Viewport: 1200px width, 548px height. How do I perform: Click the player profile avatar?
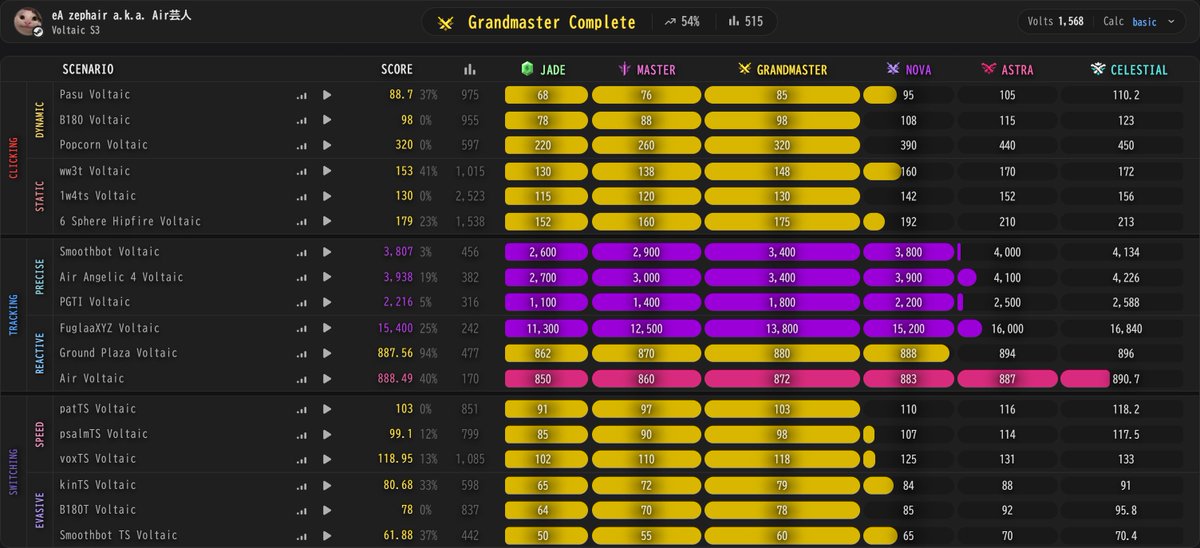point(30,21)
